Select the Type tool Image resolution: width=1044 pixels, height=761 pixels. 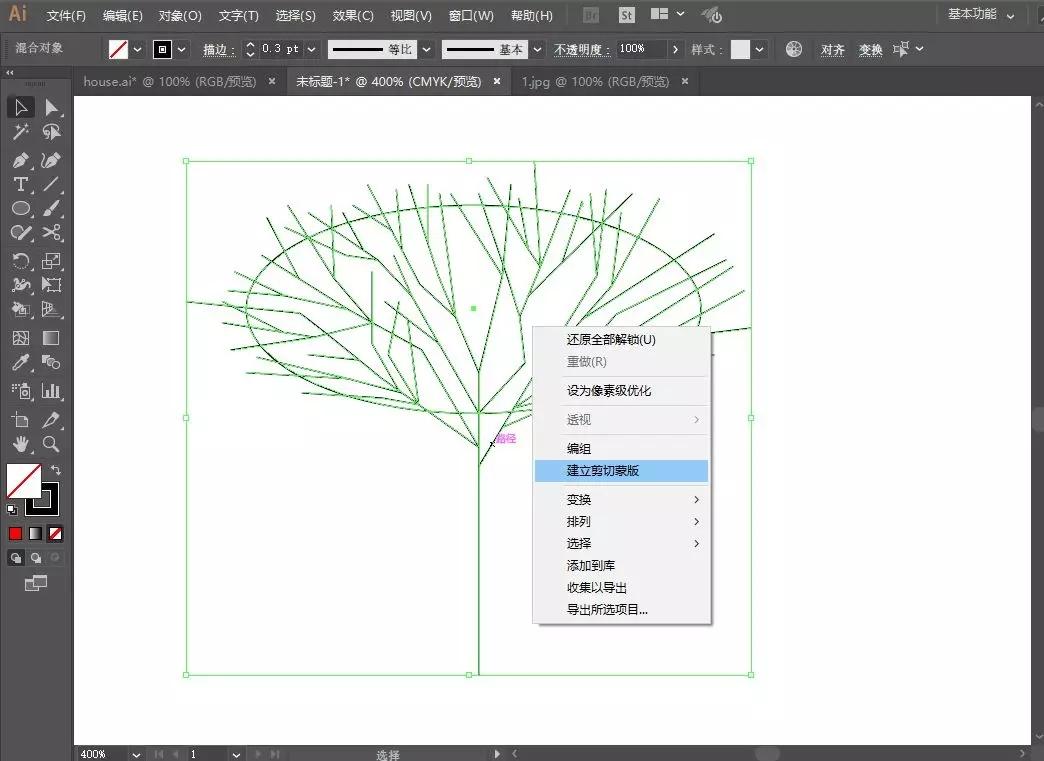point(21,184)
